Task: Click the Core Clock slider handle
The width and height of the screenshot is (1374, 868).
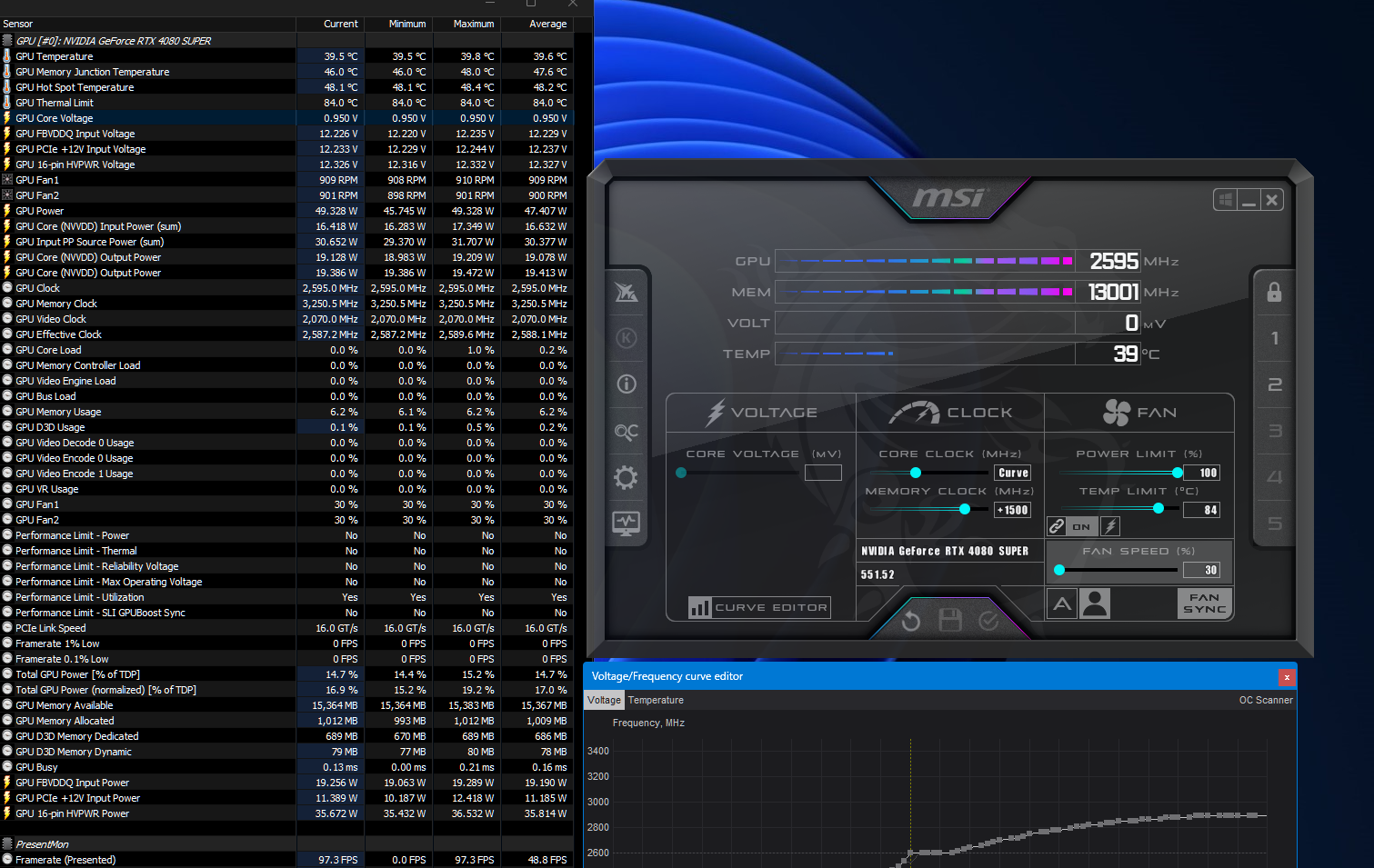Action: pos(916,473)
